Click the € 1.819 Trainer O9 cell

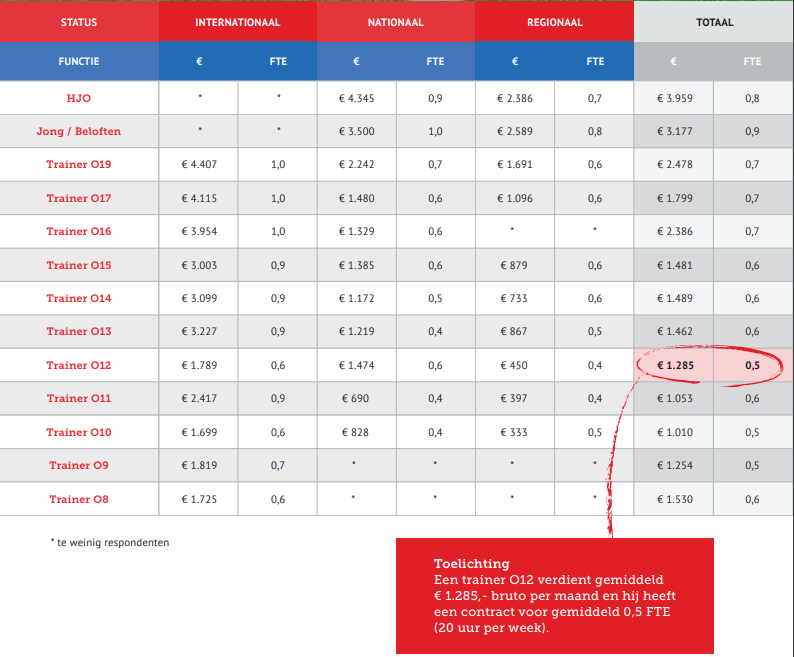pos(199,465)
